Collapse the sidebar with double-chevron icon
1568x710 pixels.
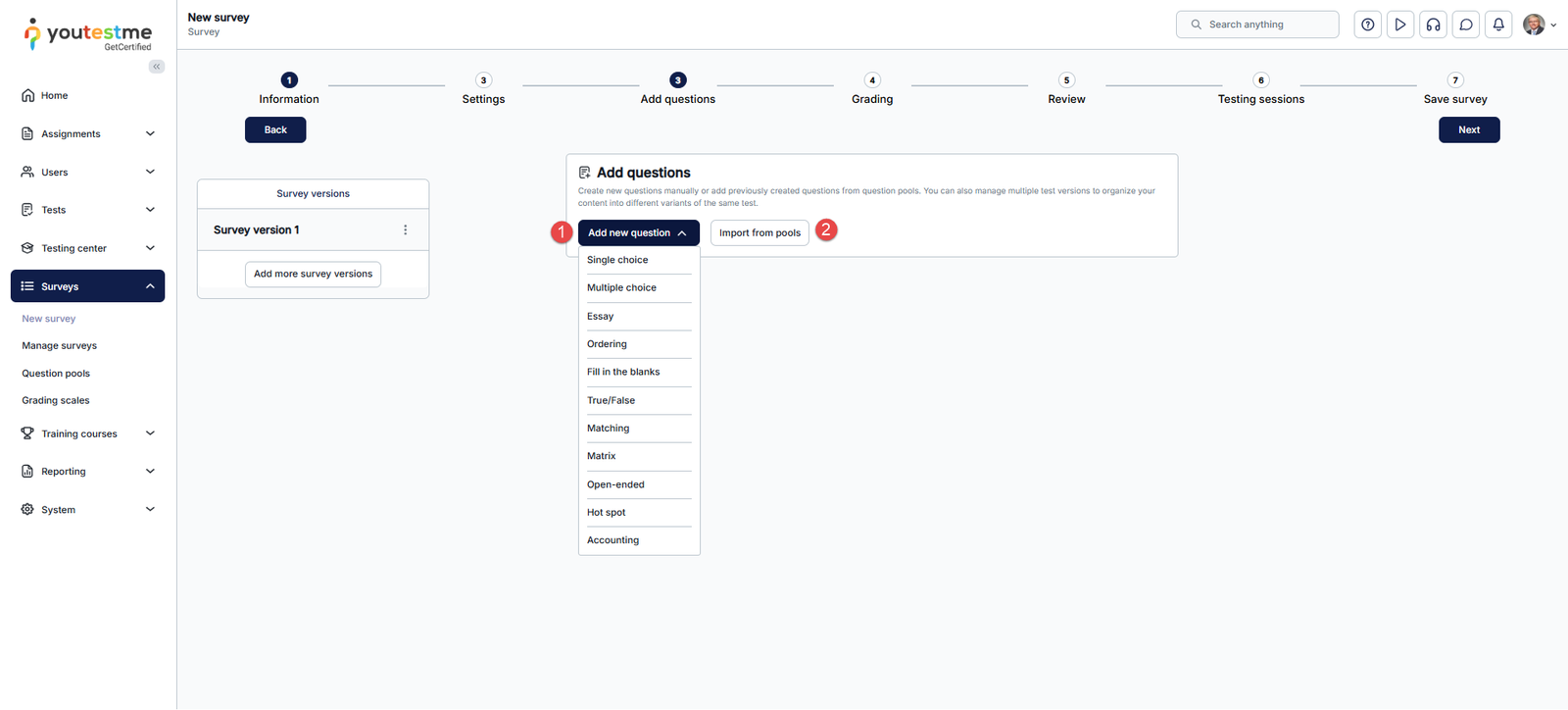pos(157,67)
